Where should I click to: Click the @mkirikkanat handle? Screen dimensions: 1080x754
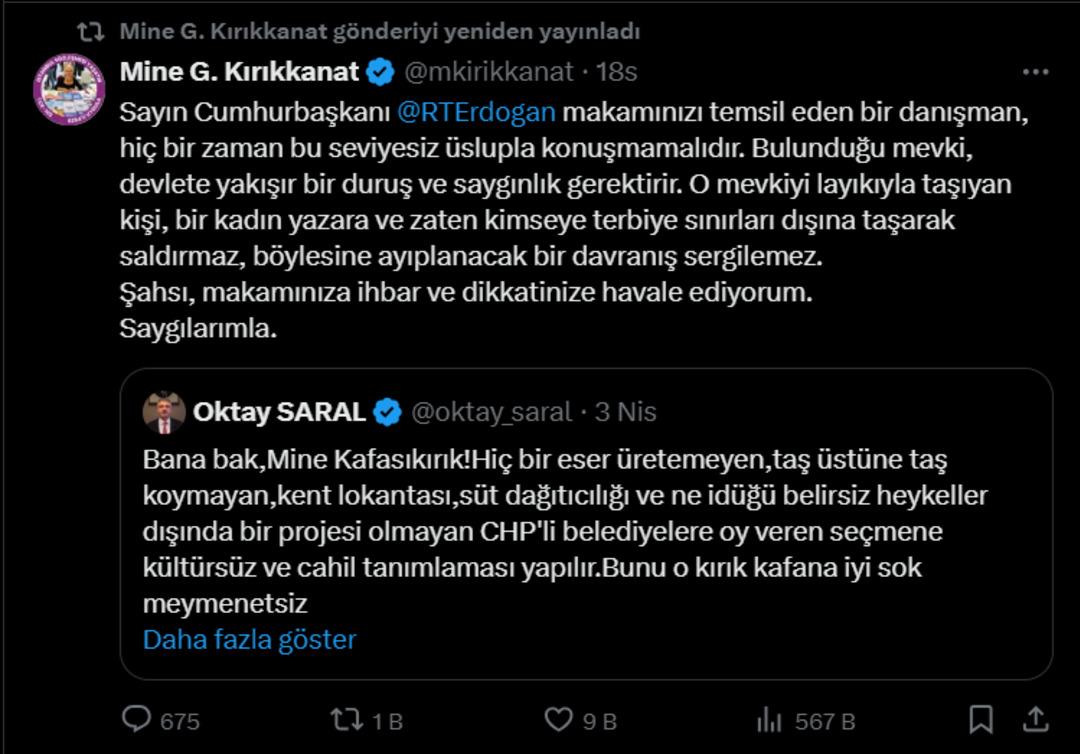click(488, 72)
